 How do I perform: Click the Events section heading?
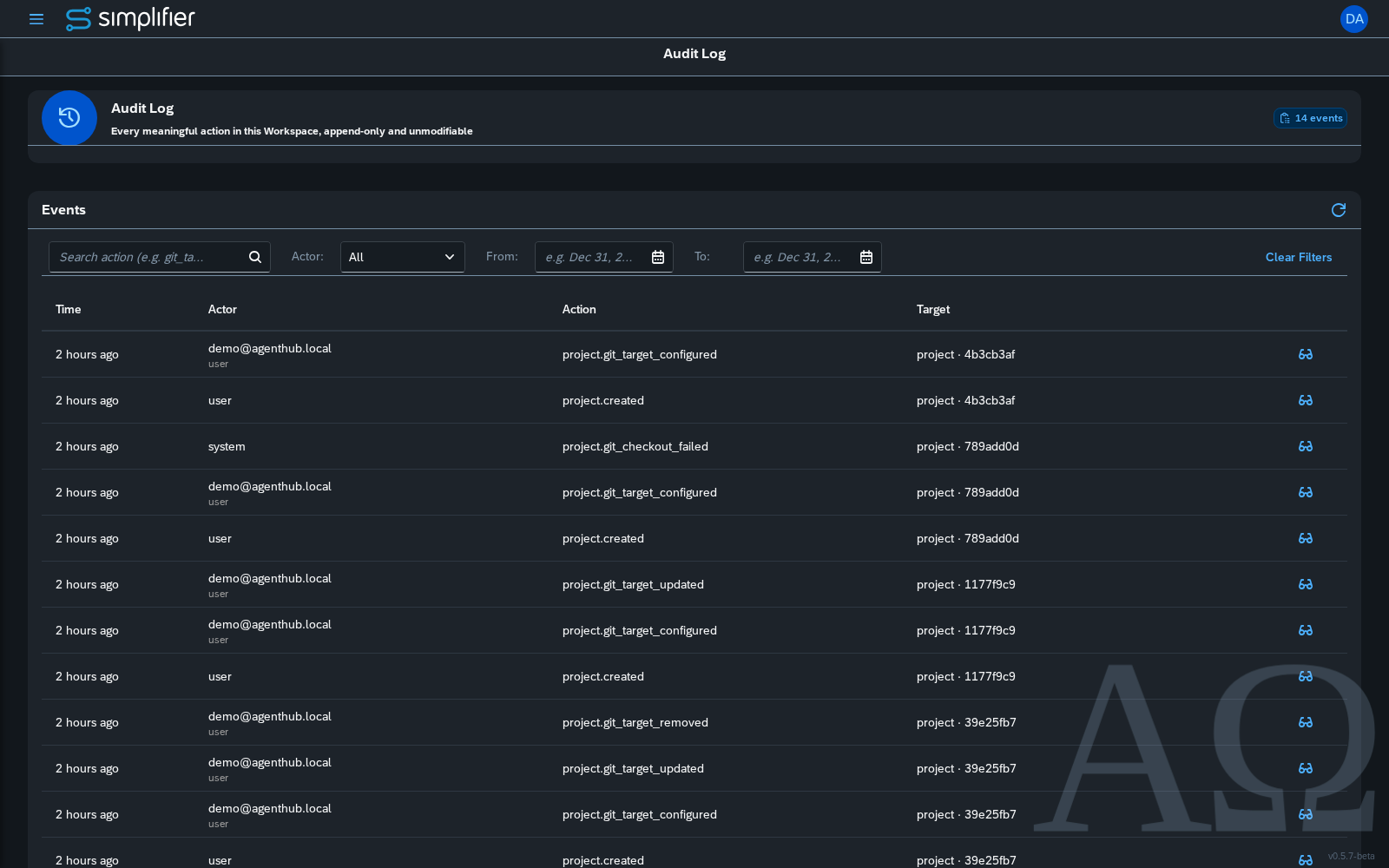63,210
